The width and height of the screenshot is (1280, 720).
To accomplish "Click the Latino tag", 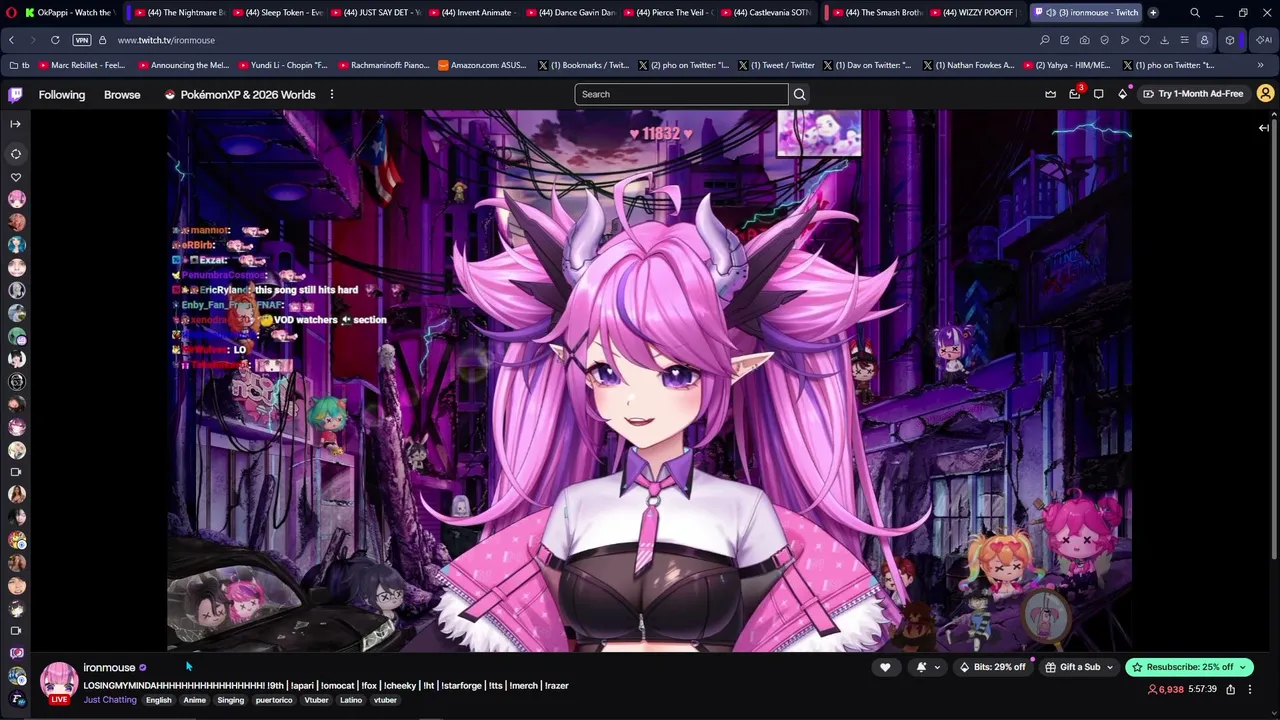I will coord(351,700).
